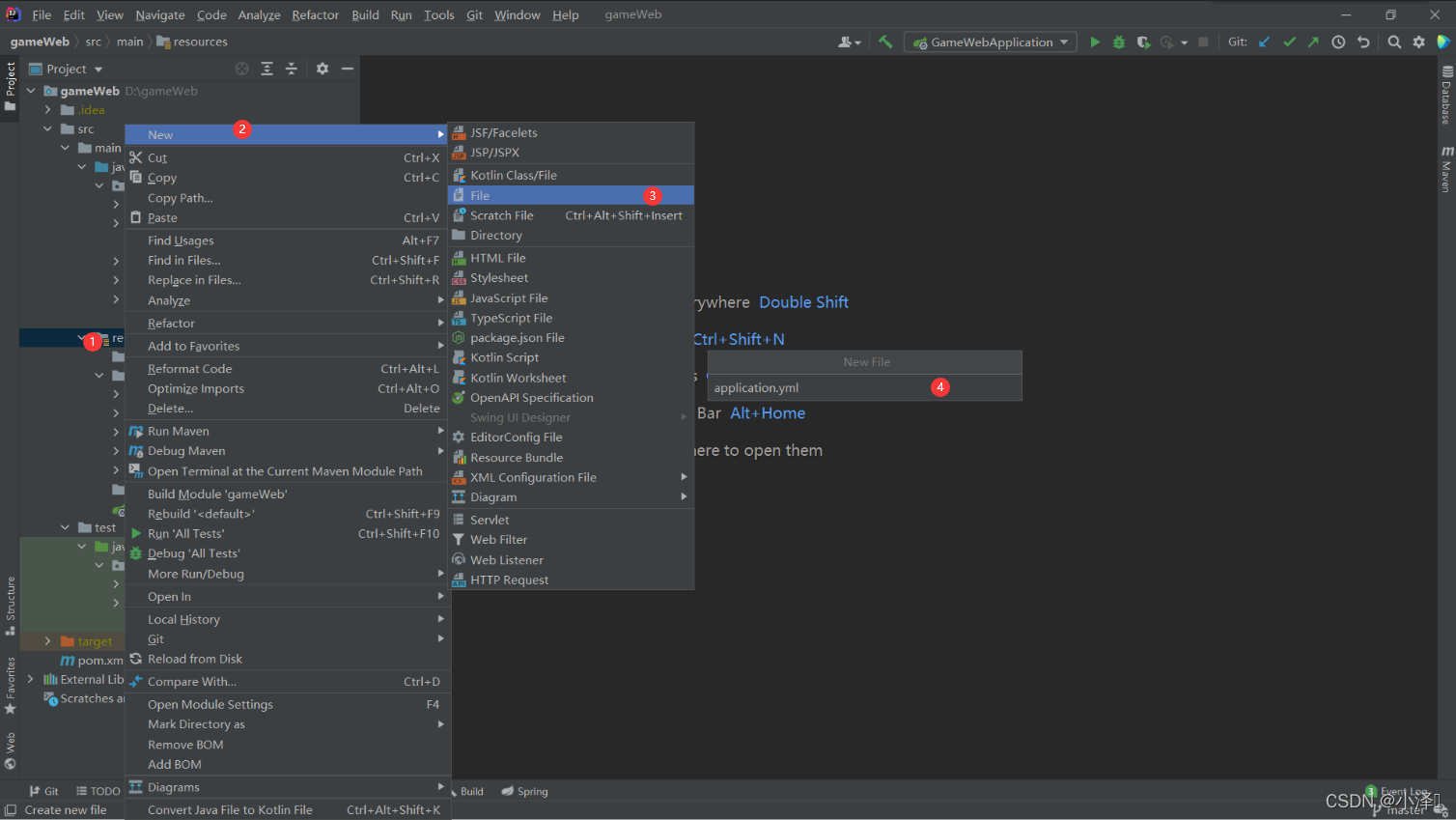Click the Stop square icon in the toolbar
The image size is (1456, 820).
coord(1203,42)
